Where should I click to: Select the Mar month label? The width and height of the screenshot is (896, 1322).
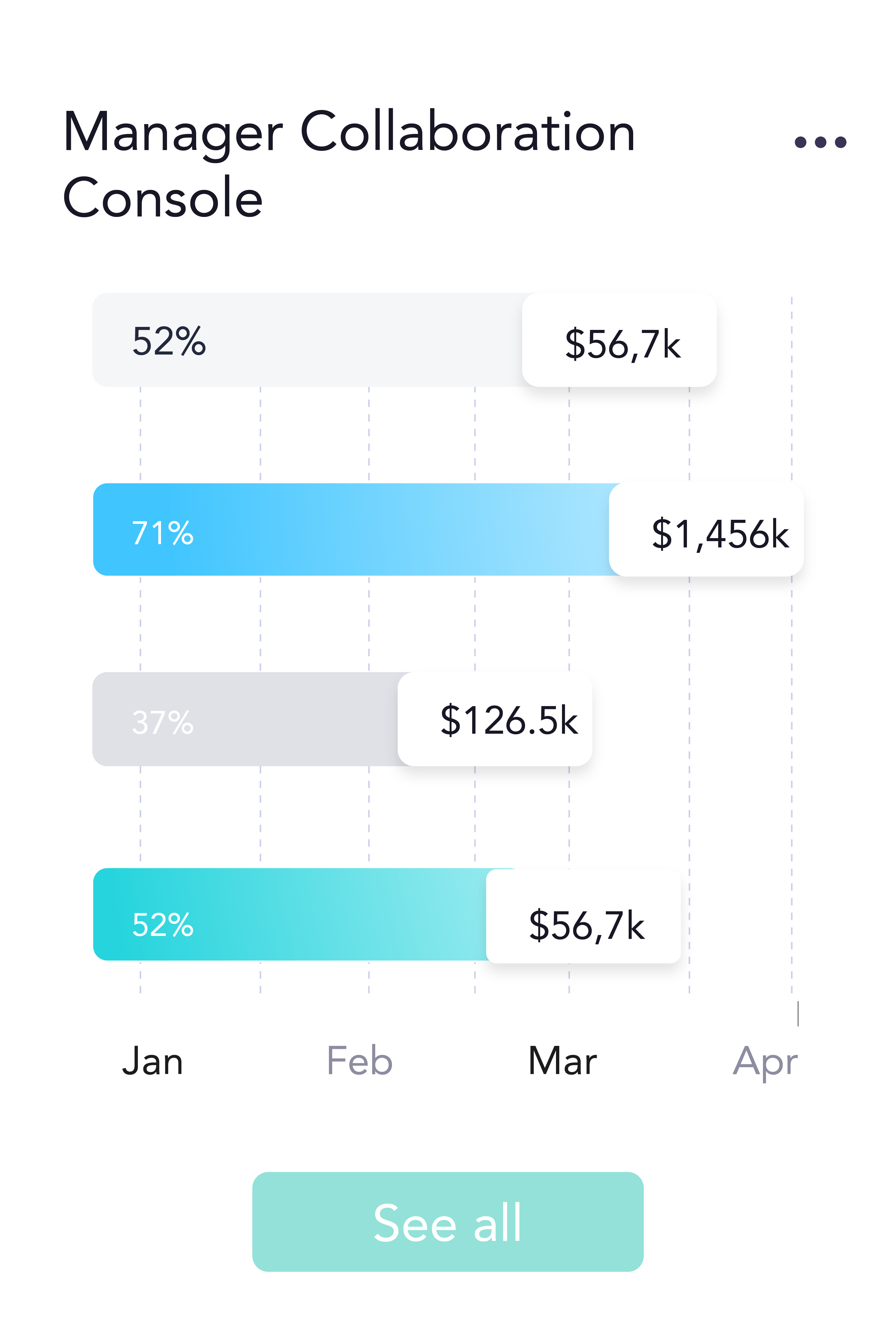(x=562, y=1062)
